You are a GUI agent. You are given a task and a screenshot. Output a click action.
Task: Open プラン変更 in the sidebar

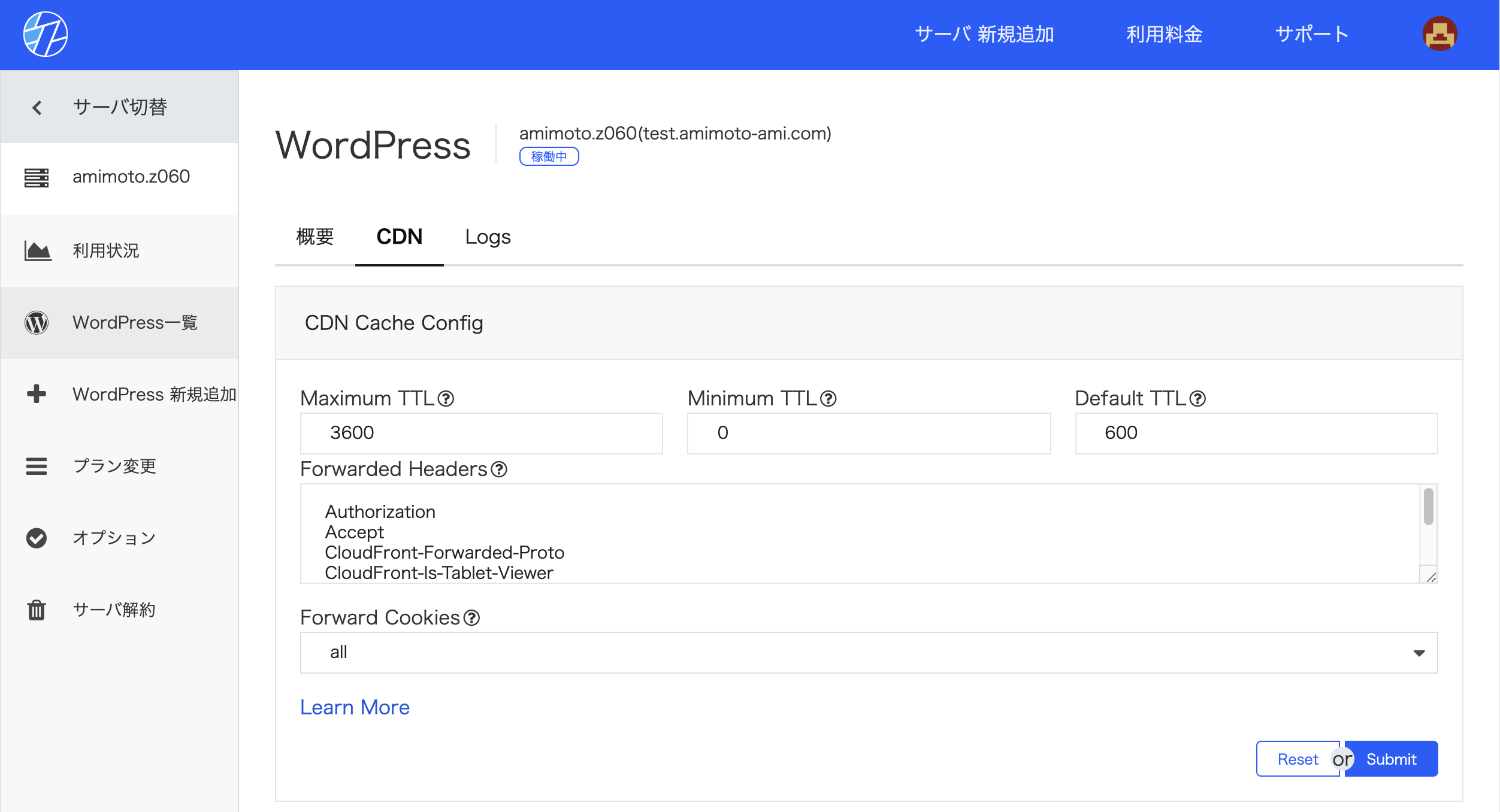119,466
